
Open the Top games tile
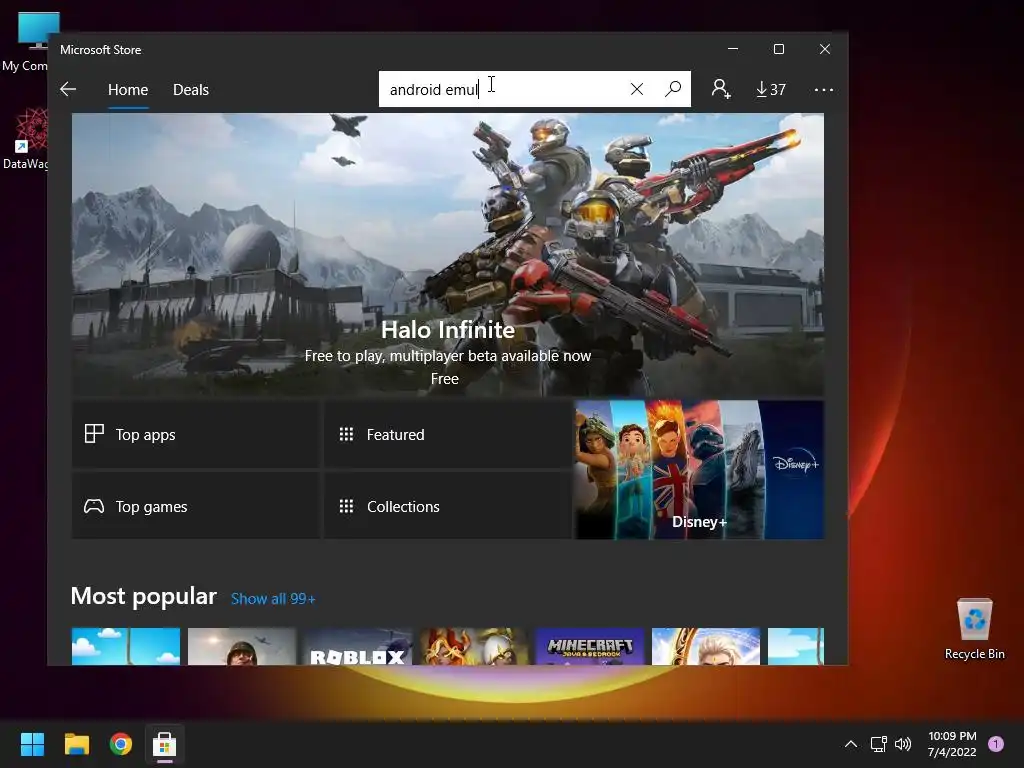pyautogui.click(x=196, y=506)
